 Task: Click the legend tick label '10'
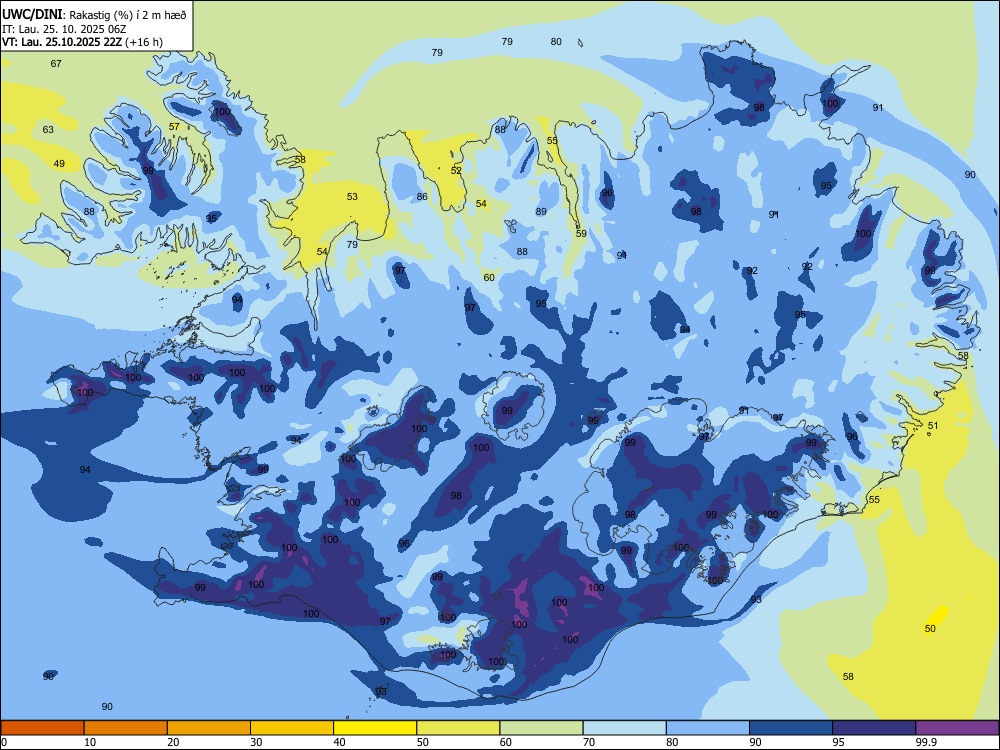click(91, 742)
